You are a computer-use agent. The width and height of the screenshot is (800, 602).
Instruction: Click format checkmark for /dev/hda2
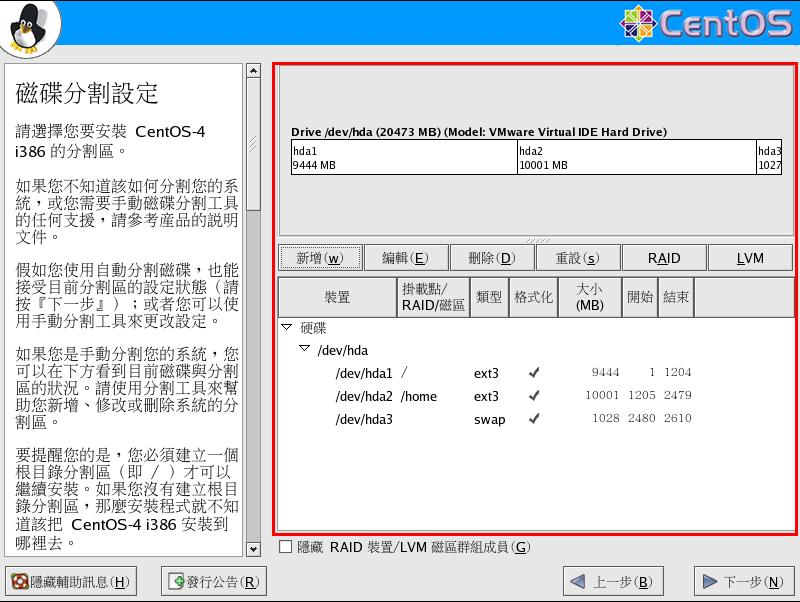(x=534, y=396)
